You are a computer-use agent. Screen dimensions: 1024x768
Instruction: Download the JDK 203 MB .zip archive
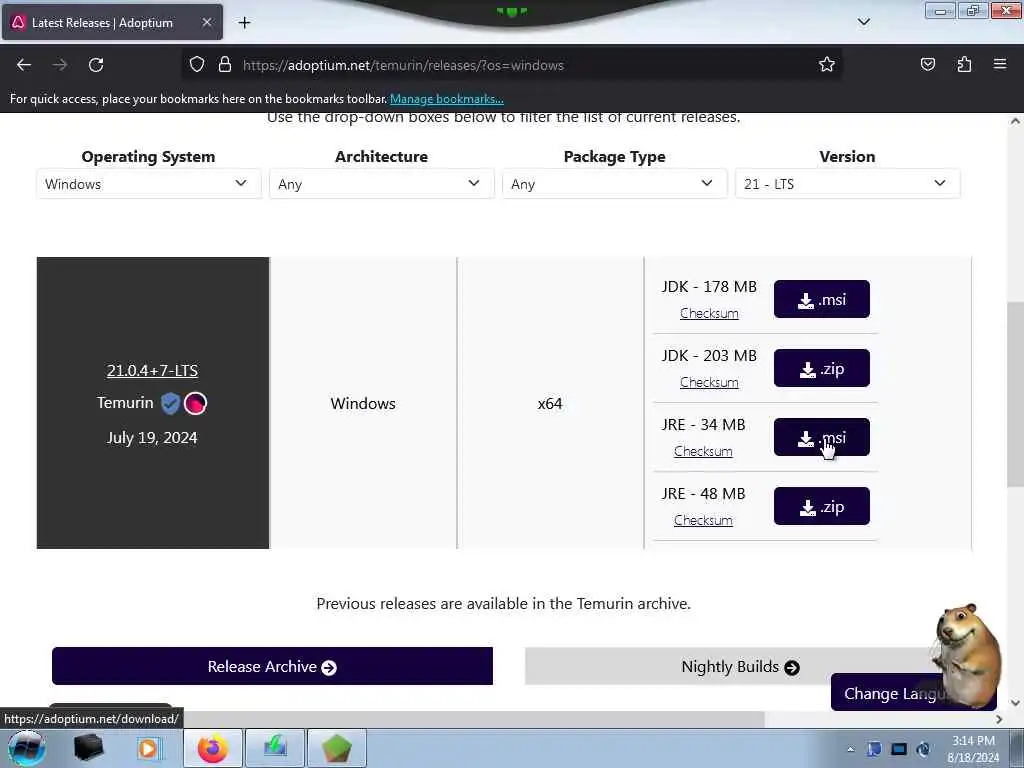(822, 368)
